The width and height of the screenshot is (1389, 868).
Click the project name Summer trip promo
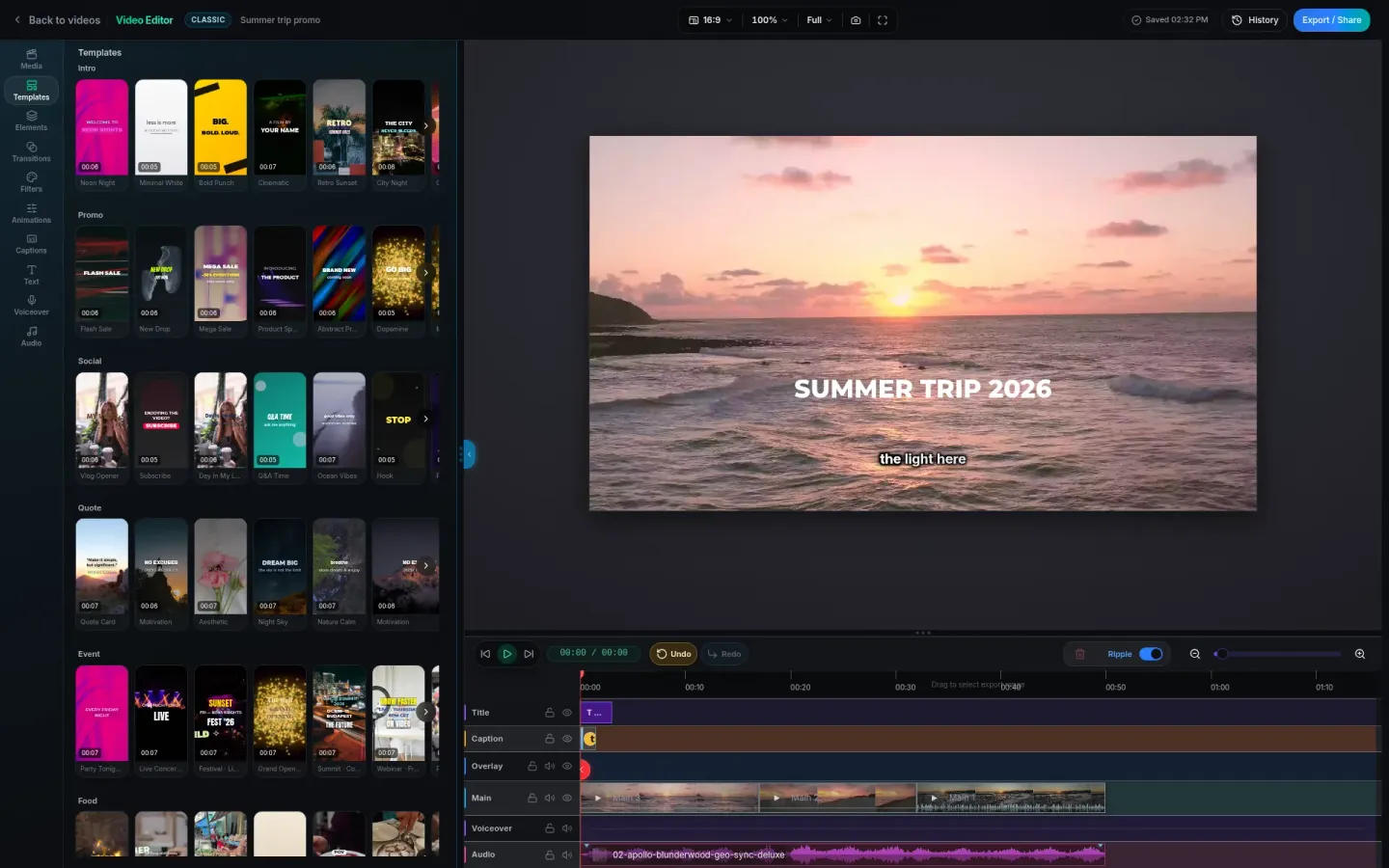(x=280, y=20)
